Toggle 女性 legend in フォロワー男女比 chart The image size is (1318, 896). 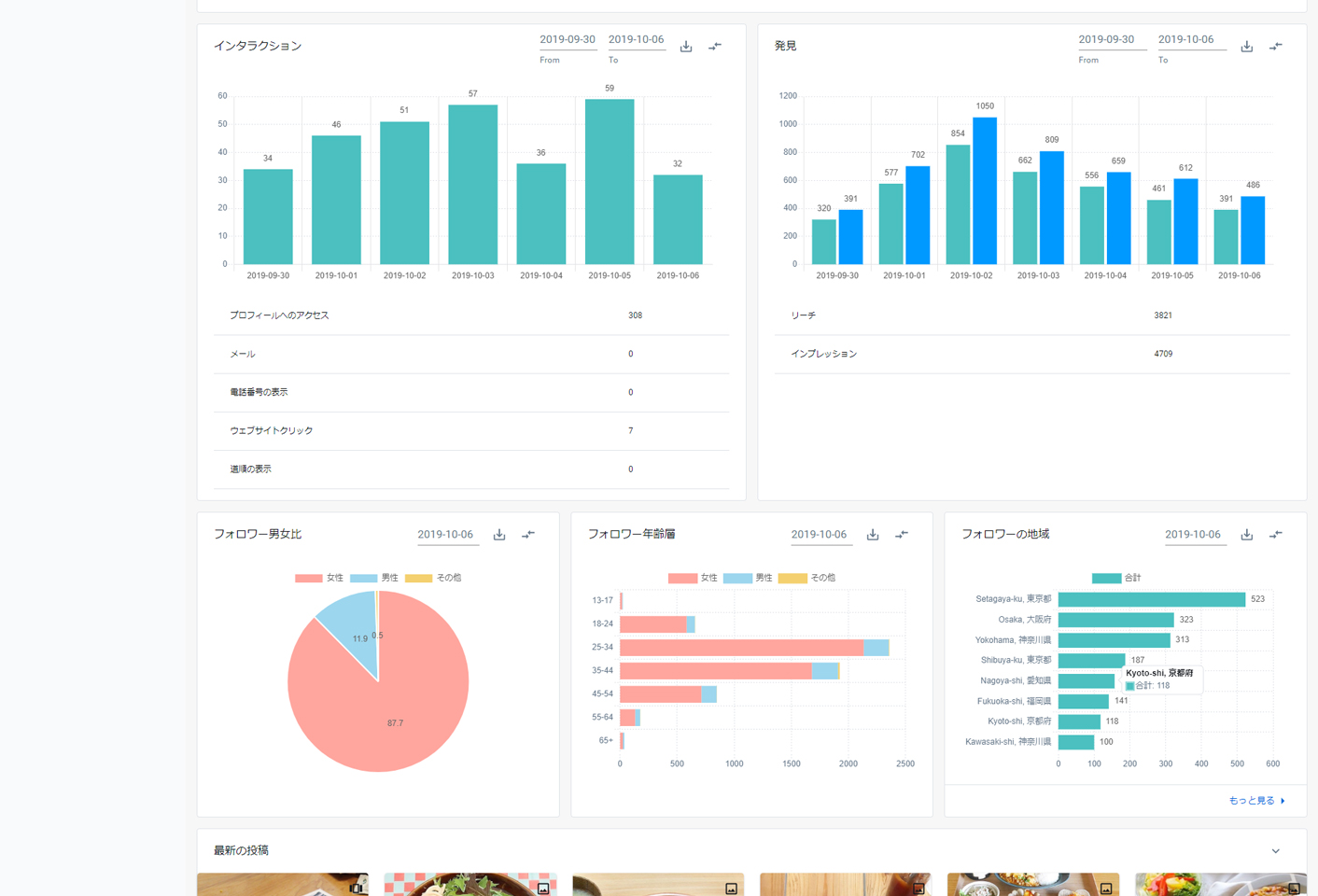(319, 578)
